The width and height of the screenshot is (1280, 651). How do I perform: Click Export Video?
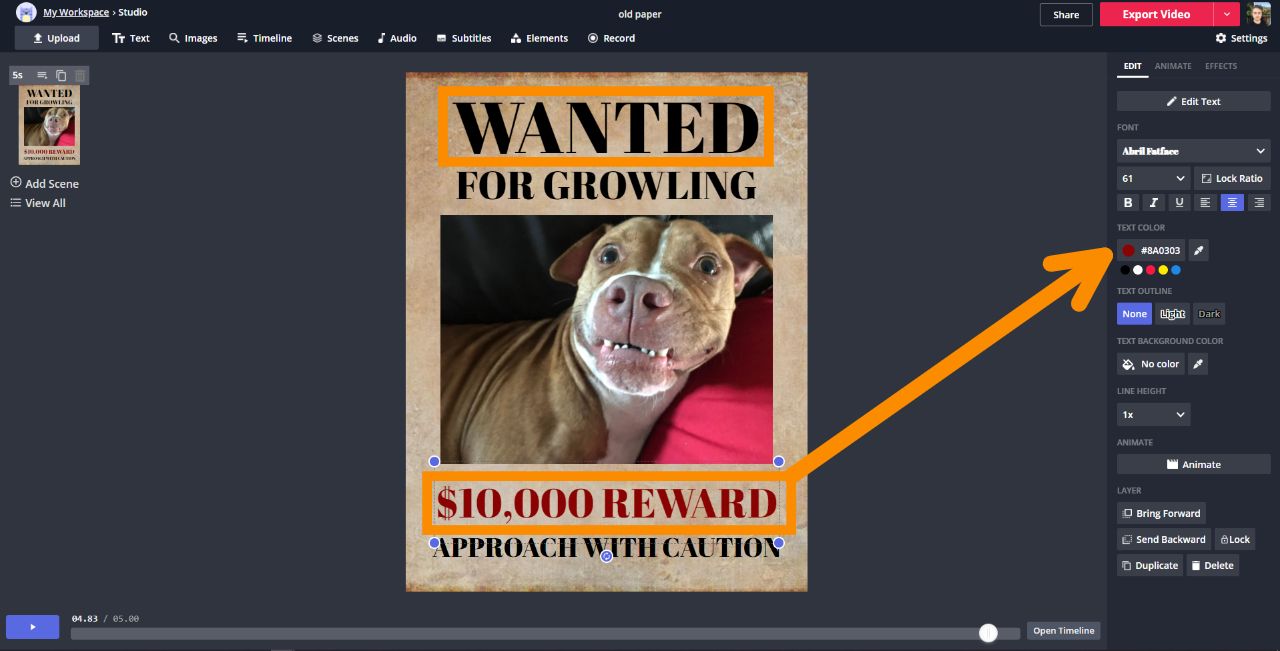(1156, 14)
